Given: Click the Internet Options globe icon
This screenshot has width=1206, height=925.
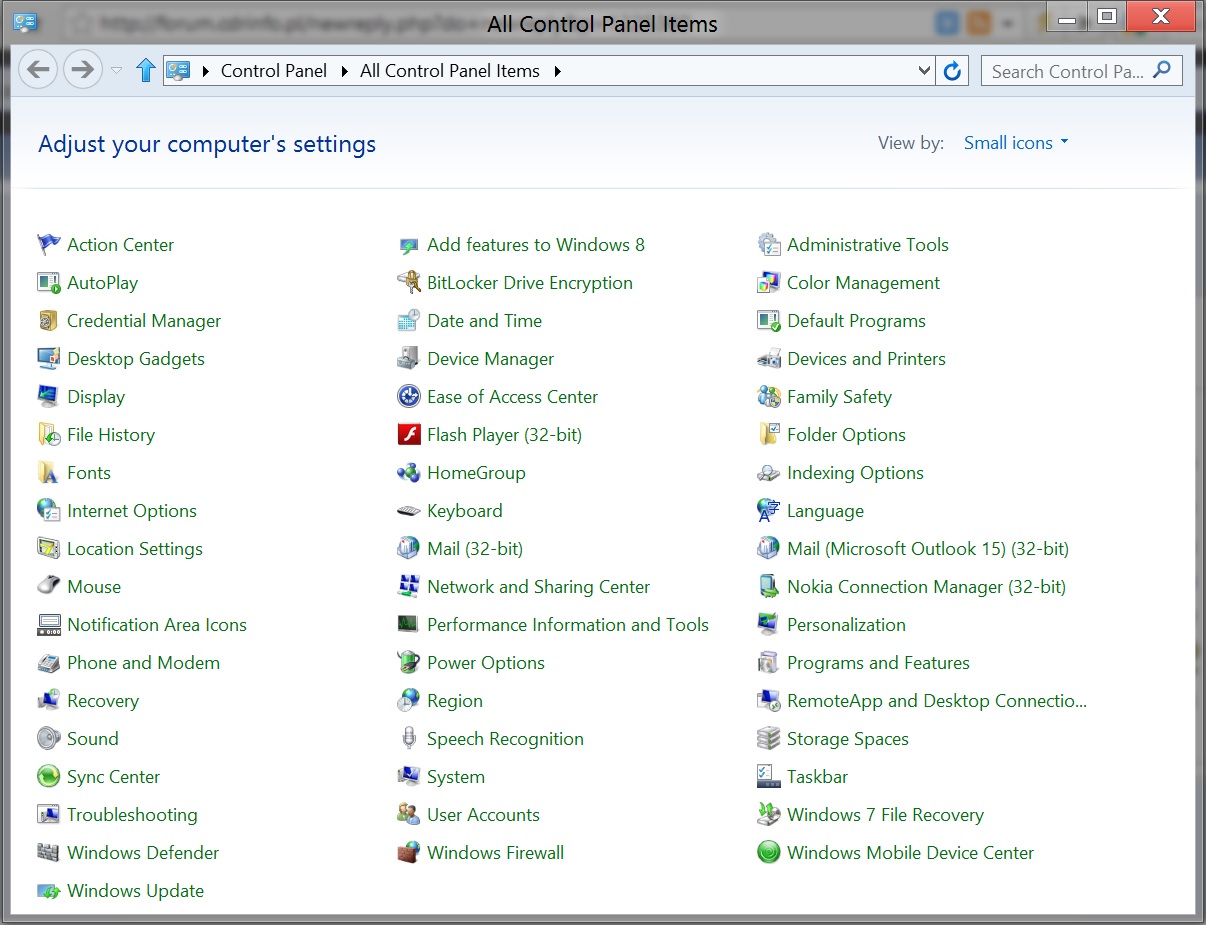Looking at the screenshot, I should click(x=48, y=510).
